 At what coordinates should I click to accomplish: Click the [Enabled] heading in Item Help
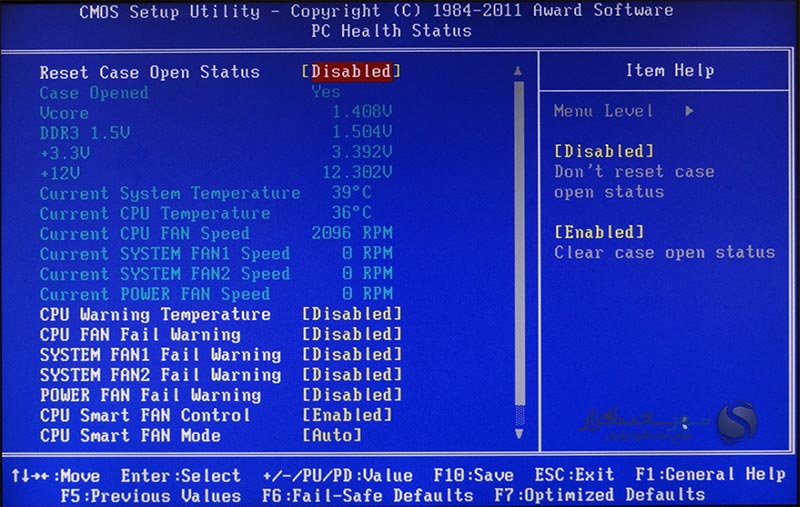[x=599, y=232]
